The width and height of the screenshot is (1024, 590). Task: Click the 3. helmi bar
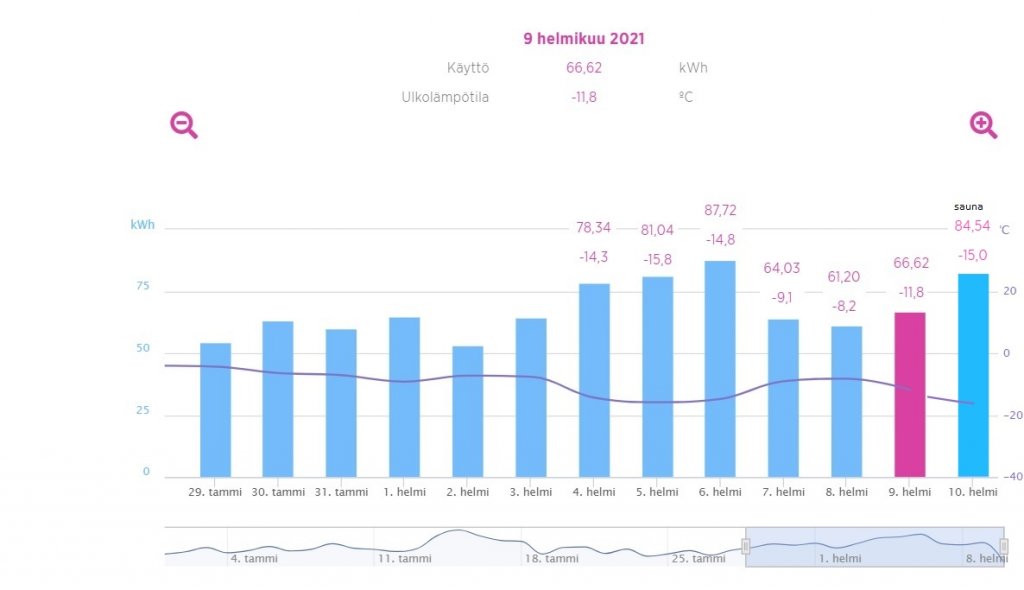(531, 398)
